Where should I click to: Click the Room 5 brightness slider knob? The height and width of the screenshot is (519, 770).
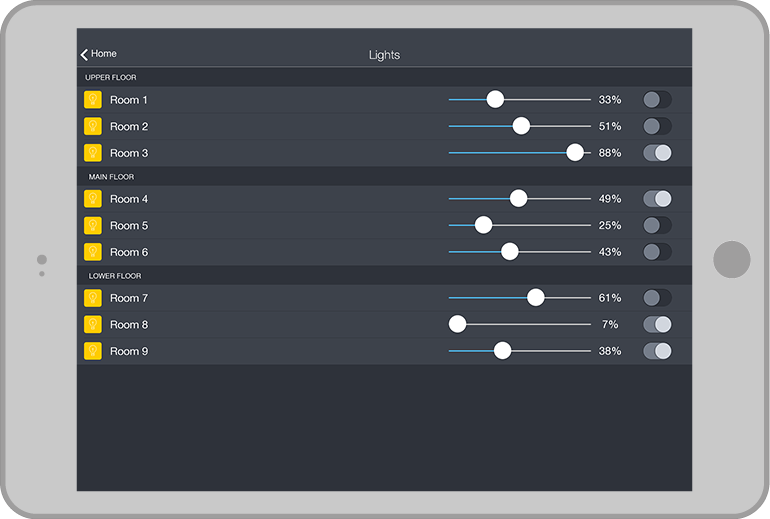pos(483,225)
